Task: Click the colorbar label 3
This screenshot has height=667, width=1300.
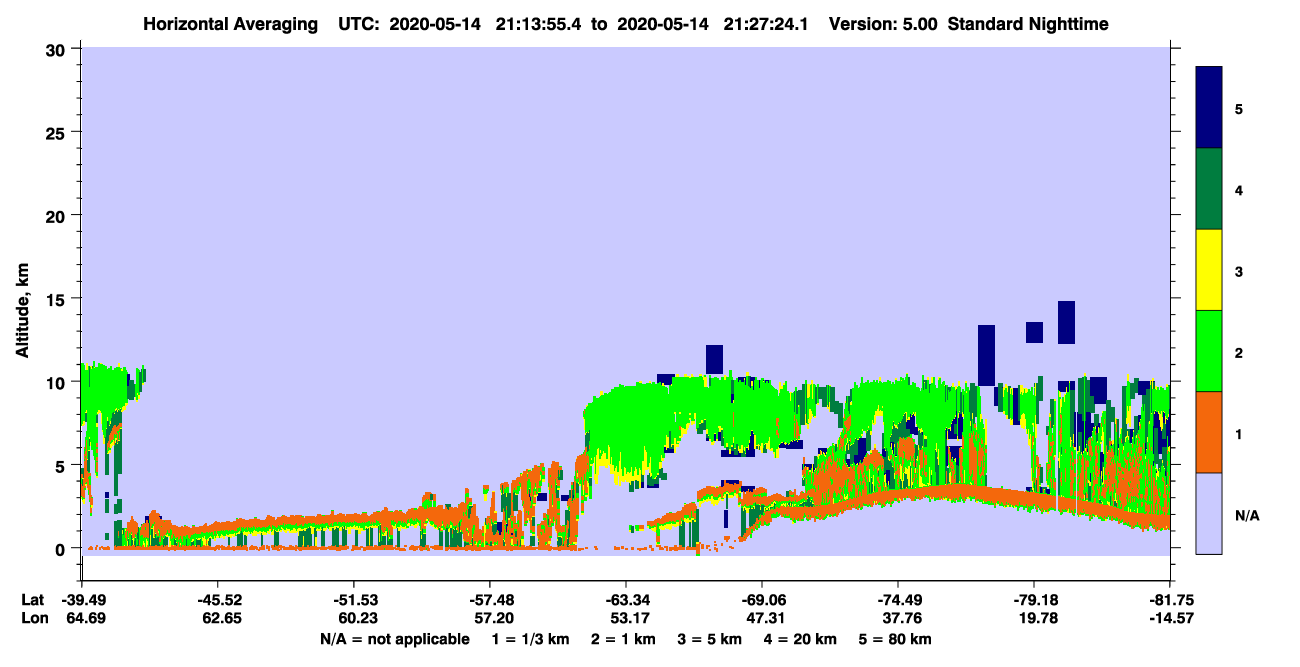Action: (x=1239, y=270)
